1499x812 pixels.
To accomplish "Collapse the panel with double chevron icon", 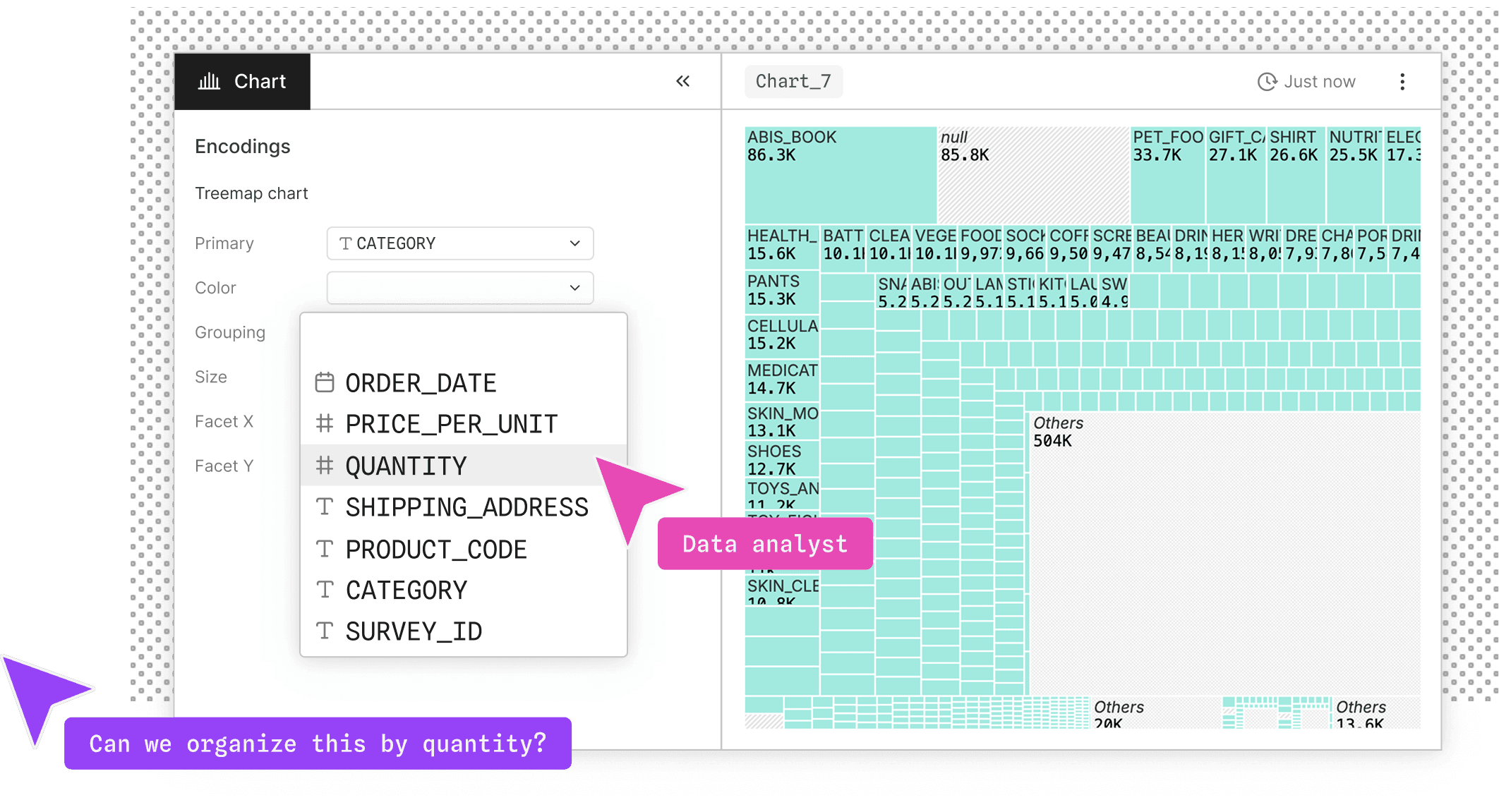I will [x=682, y=81].
